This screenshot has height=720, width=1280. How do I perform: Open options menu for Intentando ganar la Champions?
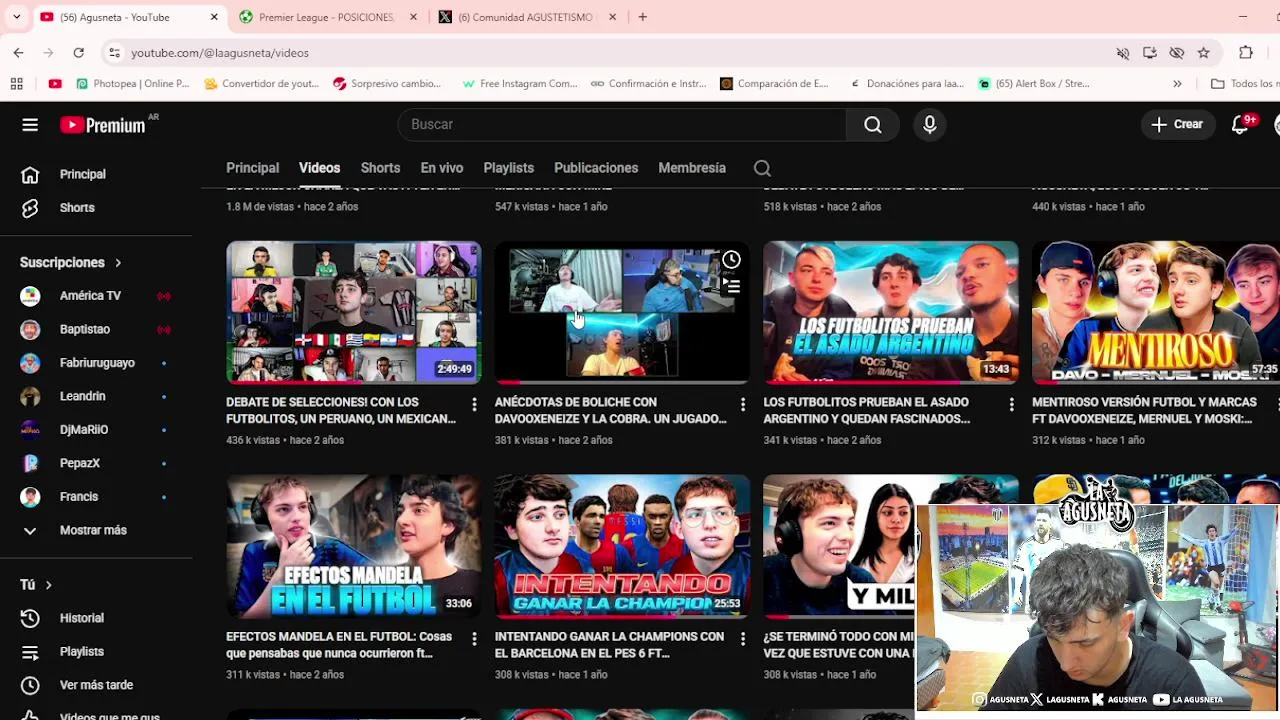pyautogui.click(x=742, y=638)
